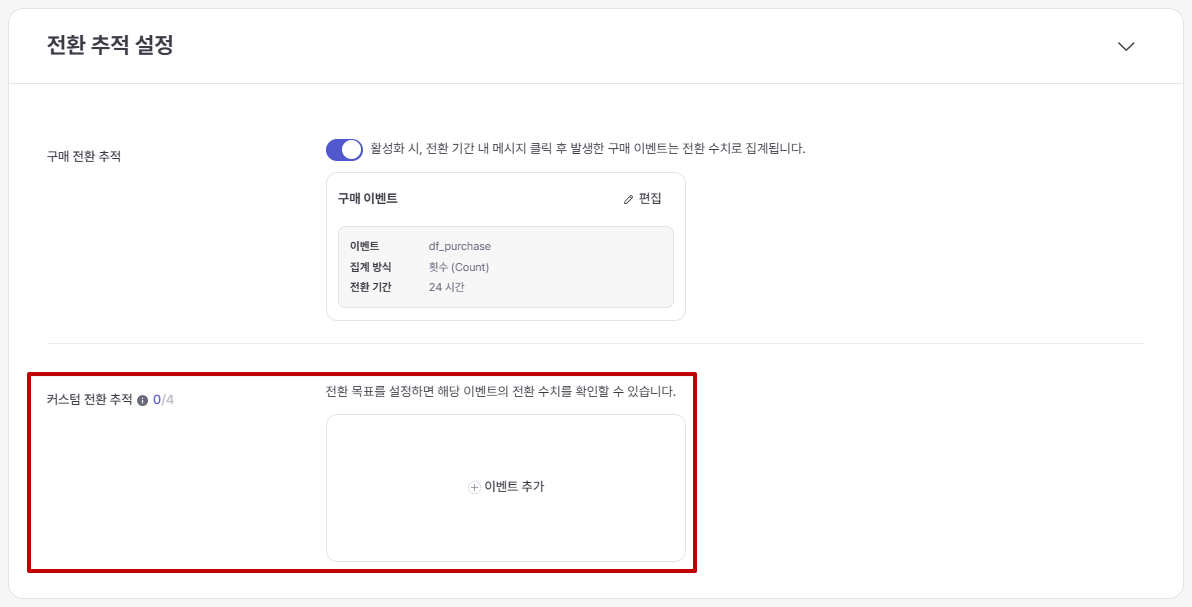Click the 0/4 custom event counter
The width and height of the screenshot is (1192, 607).
pos(163,400)
